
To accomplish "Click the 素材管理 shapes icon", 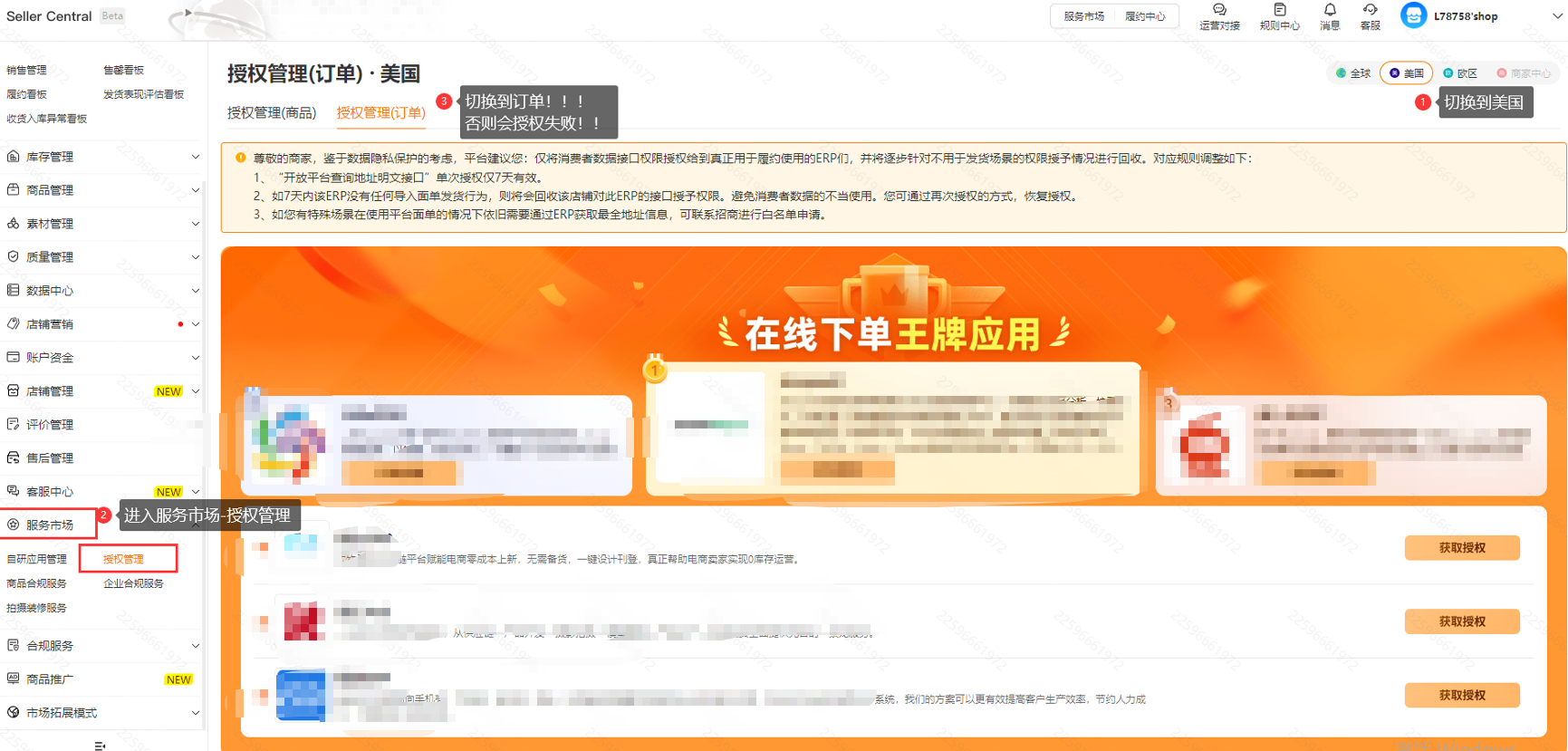I will pos(13,224).
